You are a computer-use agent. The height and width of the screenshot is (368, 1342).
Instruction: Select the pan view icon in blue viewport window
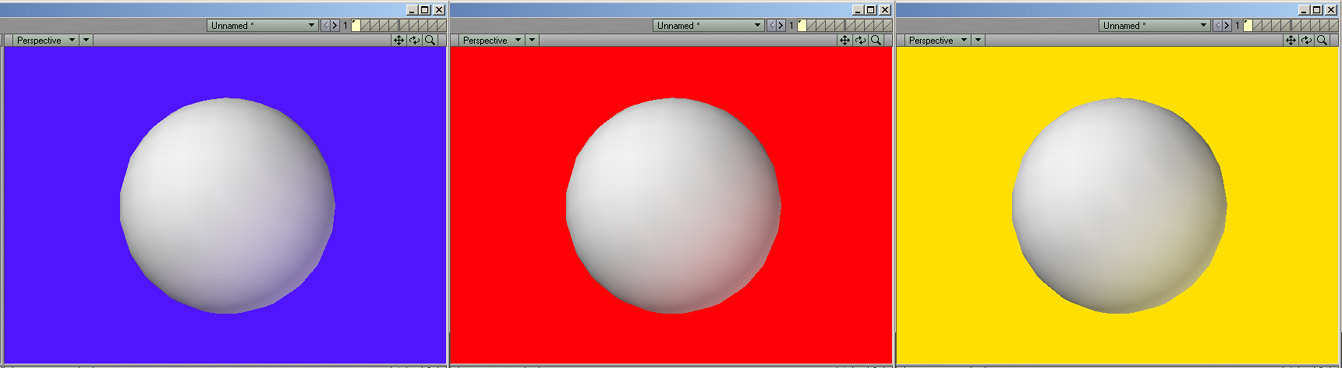(399, 40)
